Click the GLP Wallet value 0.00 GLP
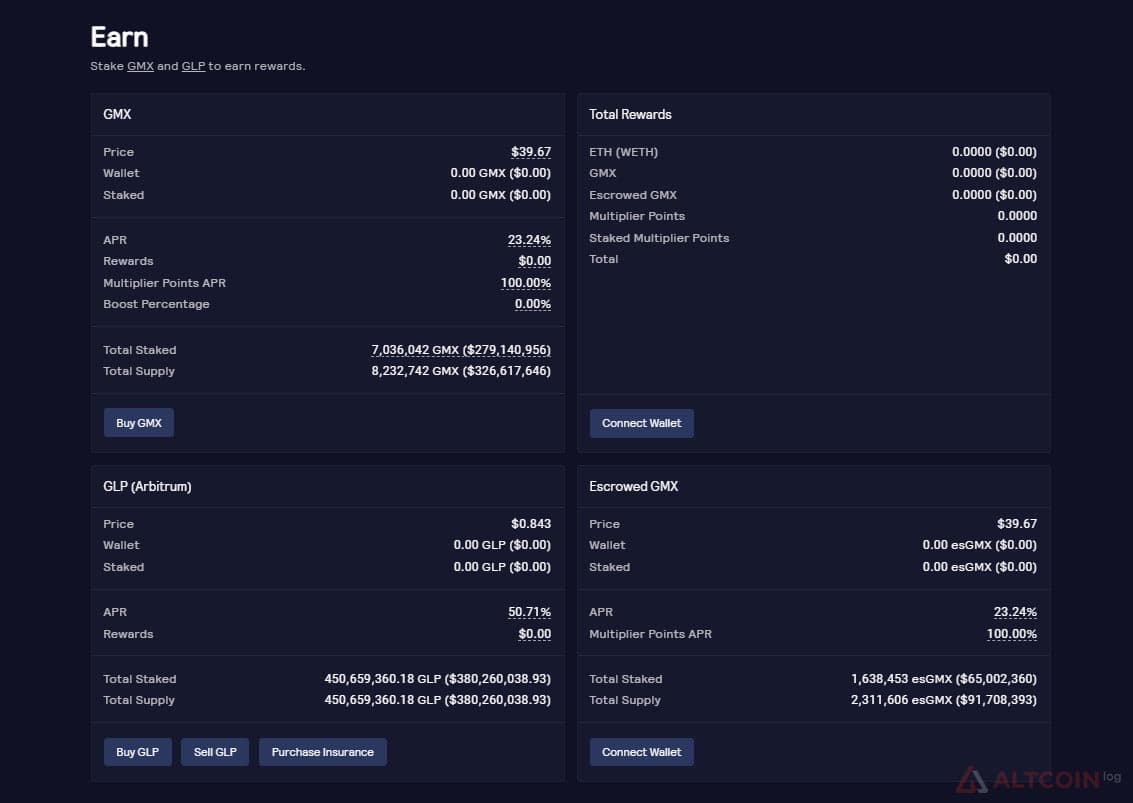Screen dimensions: 1133x803 pyautogui.click(x=502, y=545)
